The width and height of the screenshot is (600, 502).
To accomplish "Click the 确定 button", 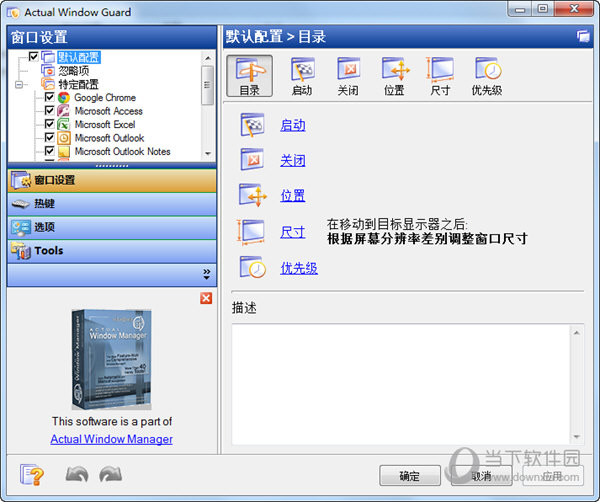I will [x=410, y=476].
